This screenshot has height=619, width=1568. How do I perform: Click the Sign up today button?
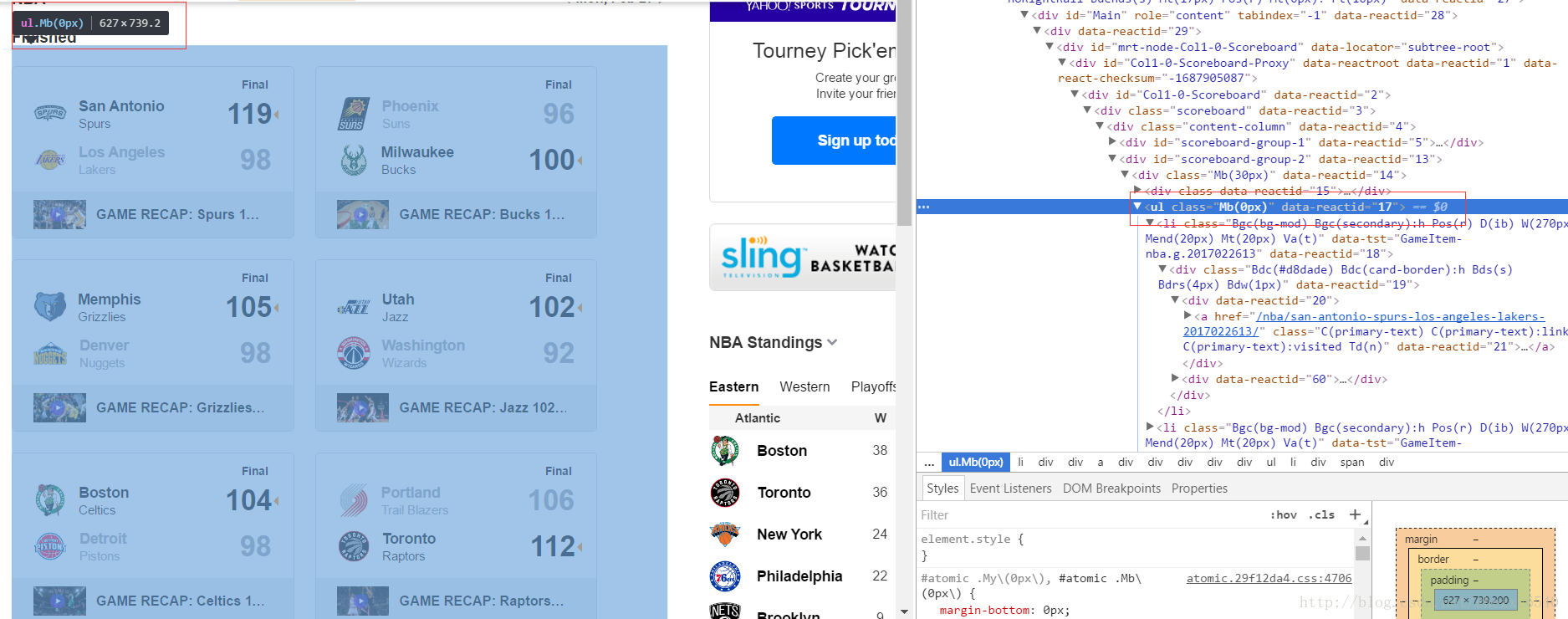coord(834,141)
